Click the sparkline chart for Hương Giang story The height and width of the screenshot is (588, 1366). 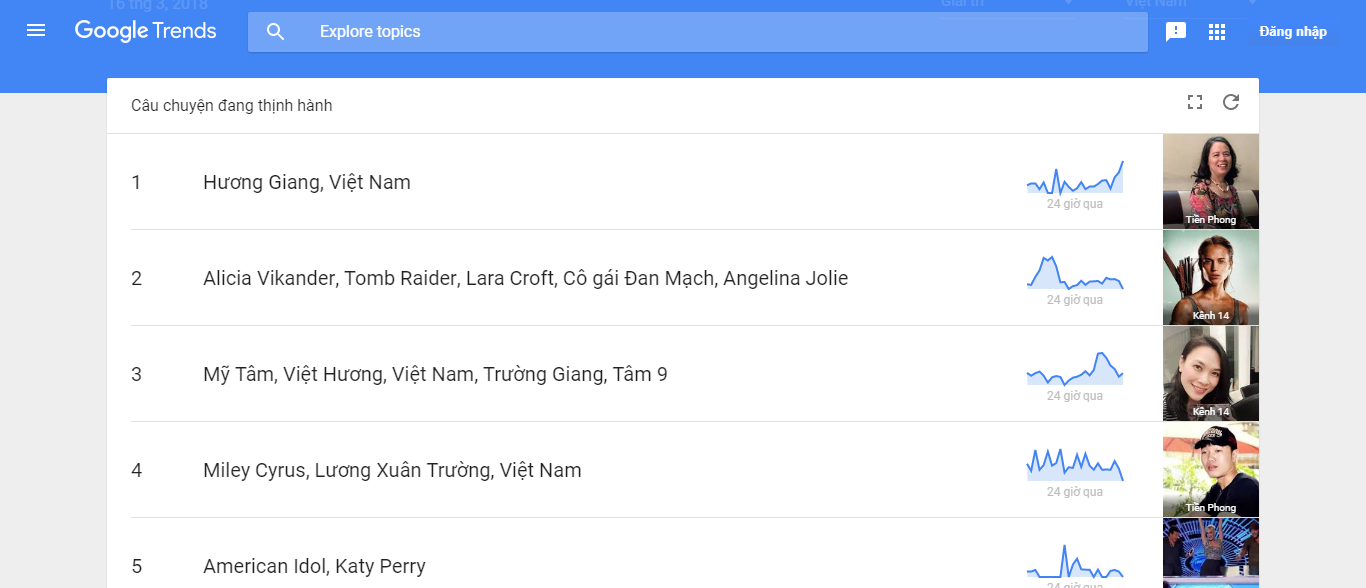point(1075,178)
